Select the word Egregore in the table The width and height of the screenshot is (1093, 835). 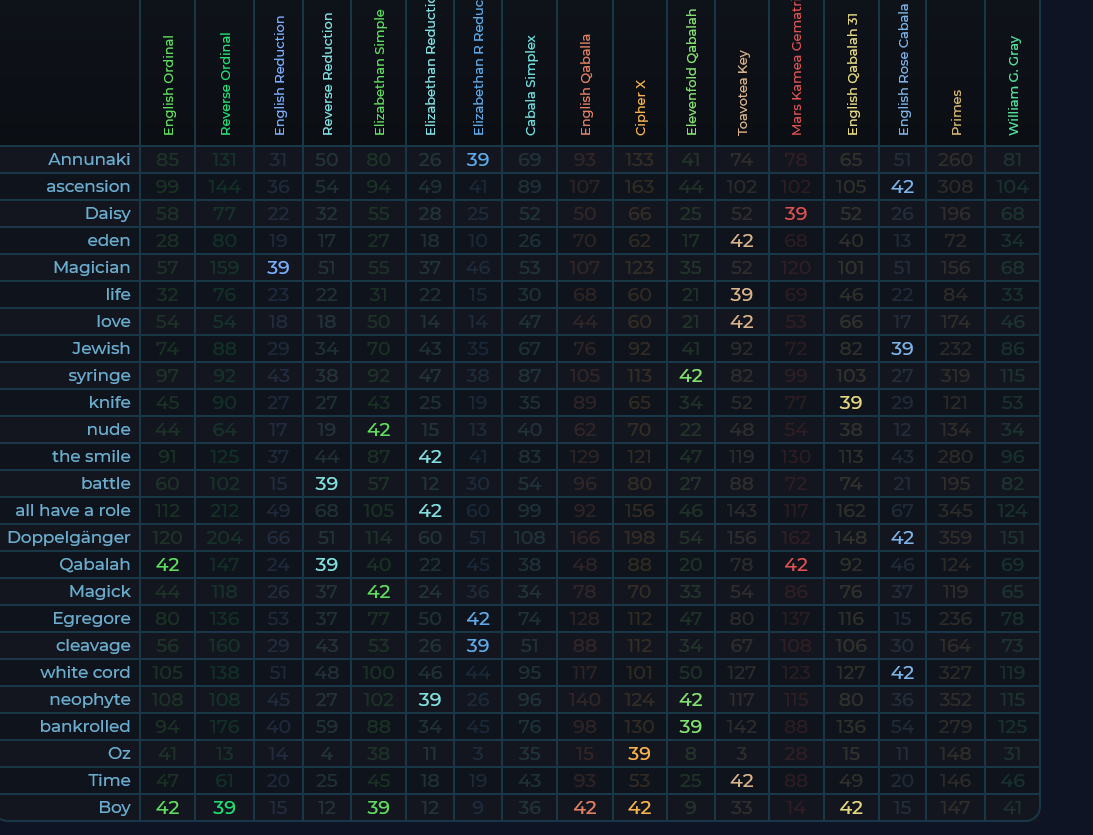(91, 618)
